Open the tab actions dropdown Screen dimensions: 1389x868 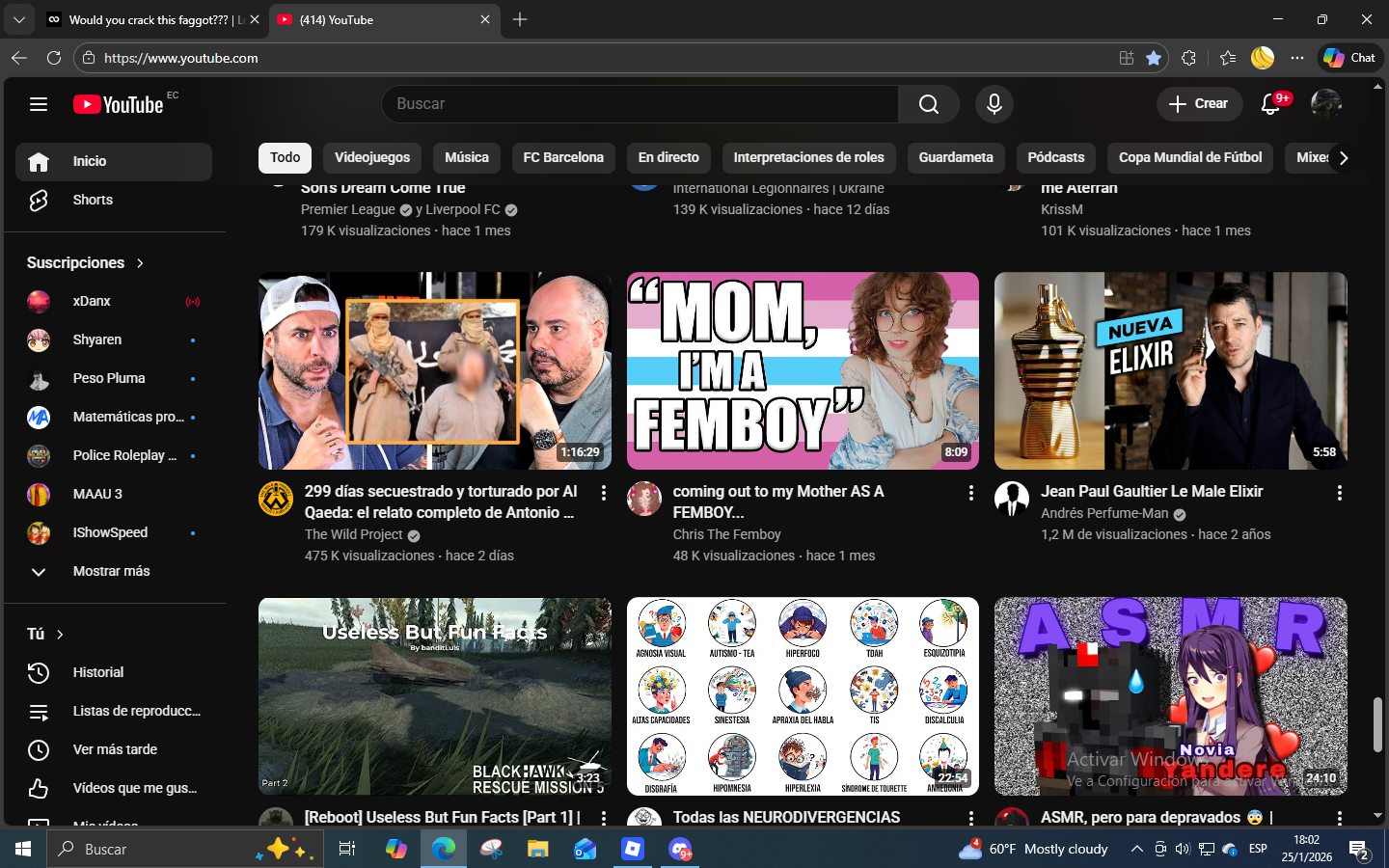click(x=19, y=19)
